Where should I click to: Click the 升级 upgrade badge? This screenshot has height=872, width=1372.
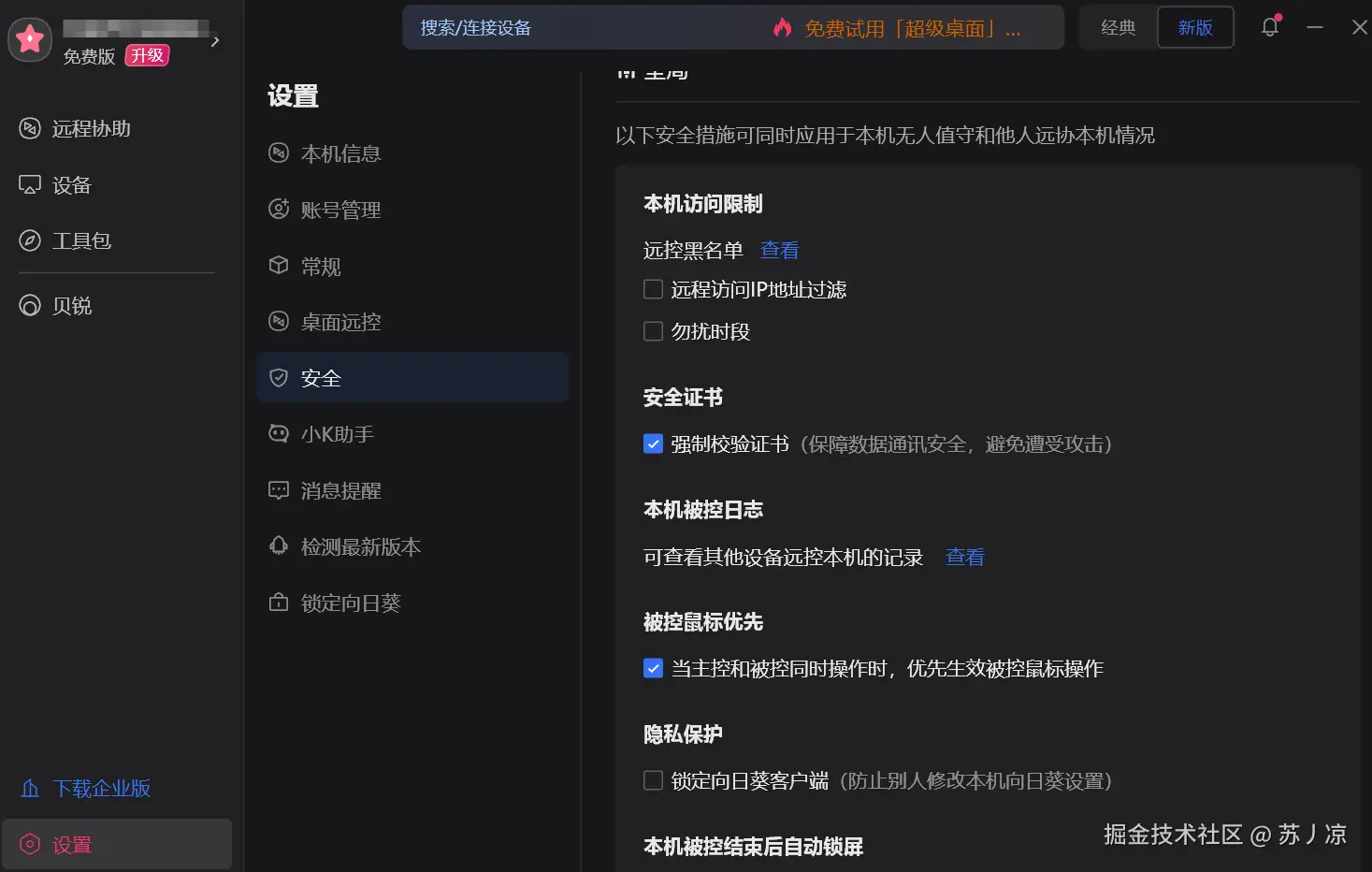[x=148, y=56]
